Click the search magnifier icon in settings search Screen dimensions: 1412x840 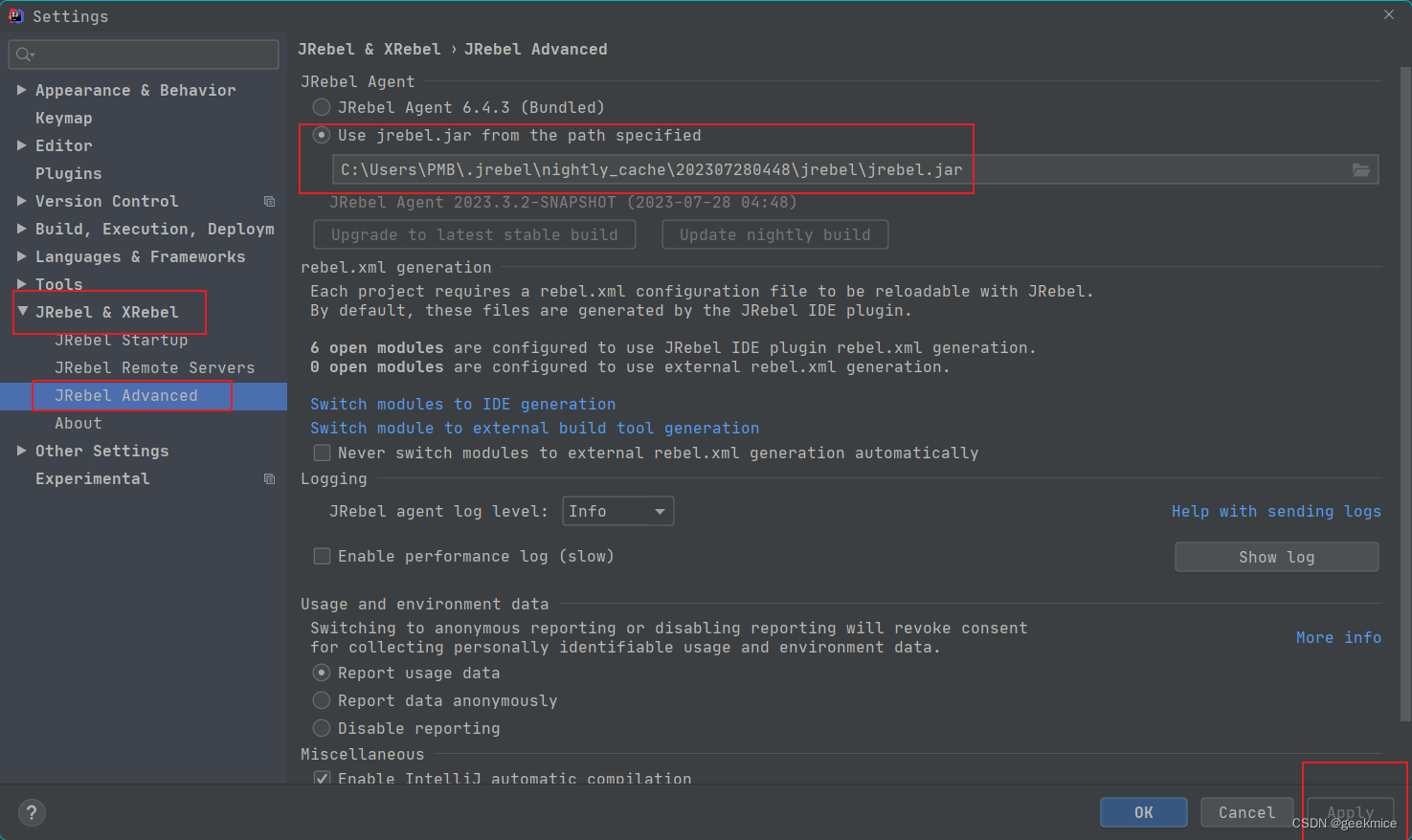click(25, 55)
